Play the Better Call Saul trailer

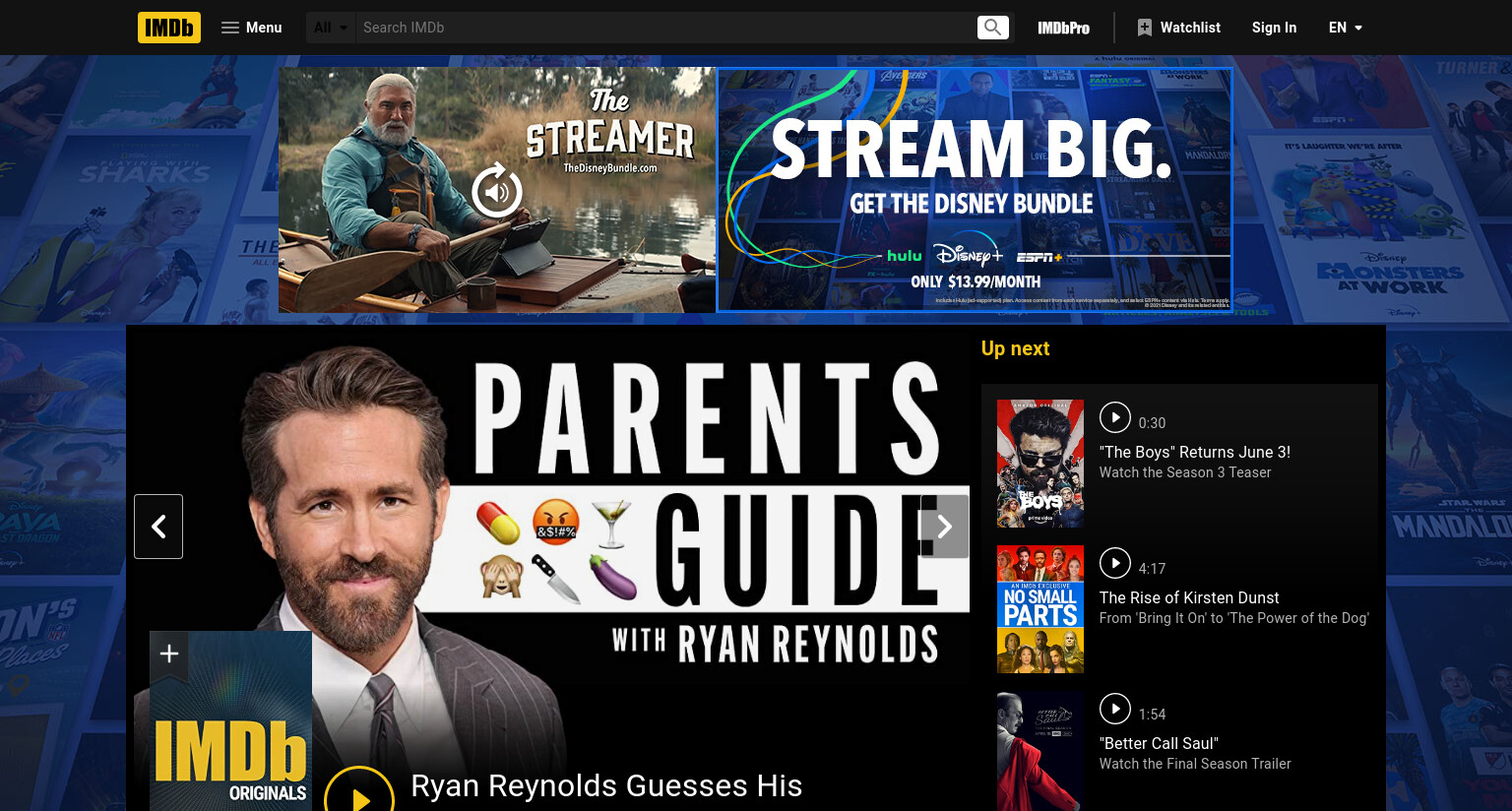click(x=1115, y=709)
